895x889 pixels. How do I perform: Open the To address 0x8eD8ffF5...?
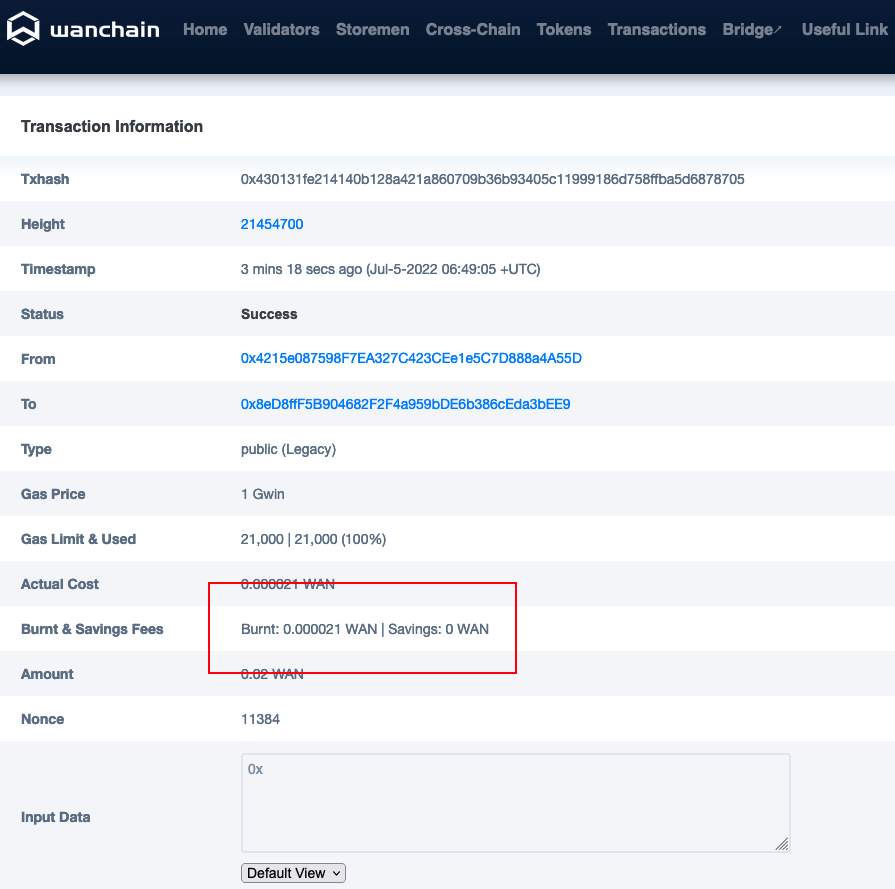point(405,404)
